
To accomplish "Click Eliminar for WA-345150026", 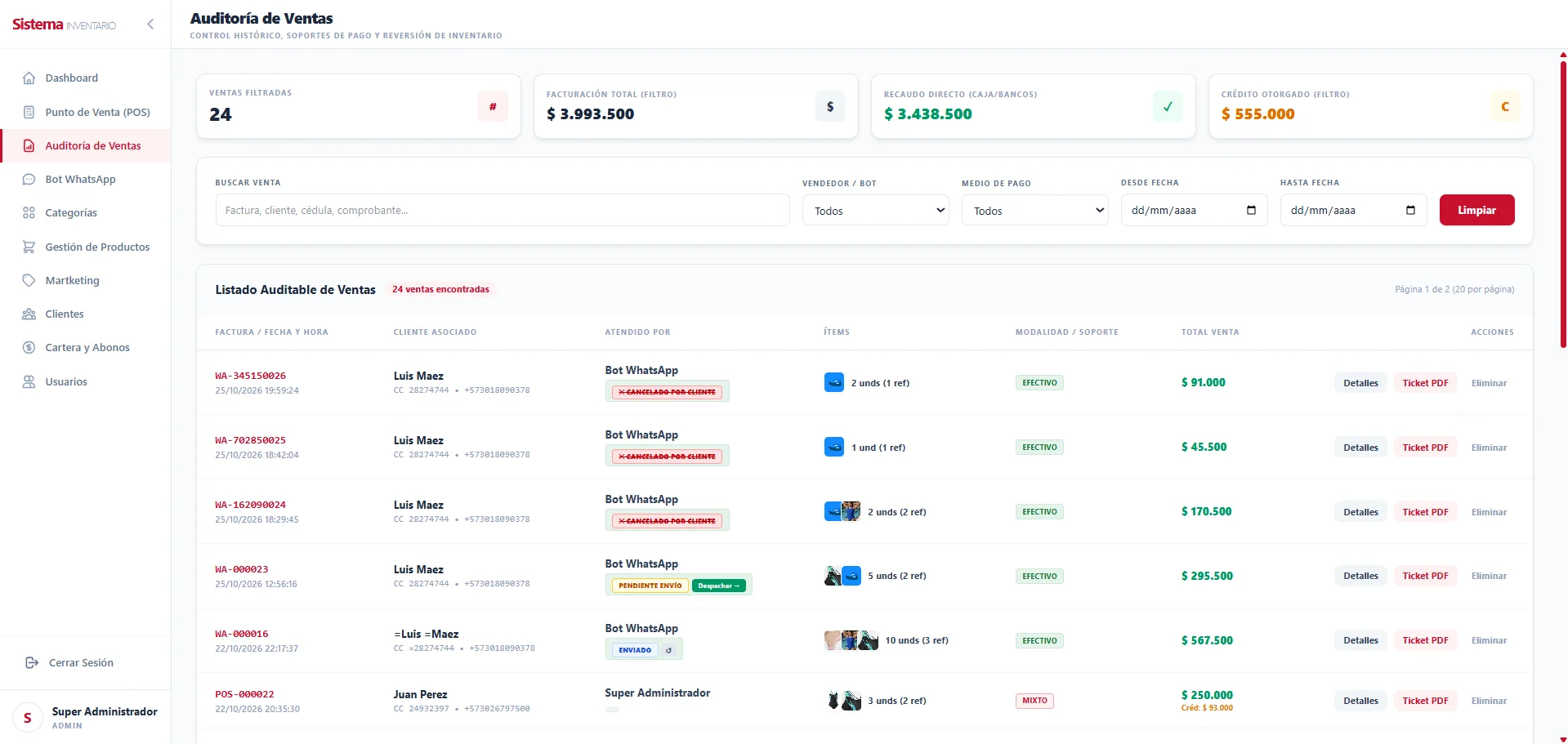I will tap(1489, 383).
